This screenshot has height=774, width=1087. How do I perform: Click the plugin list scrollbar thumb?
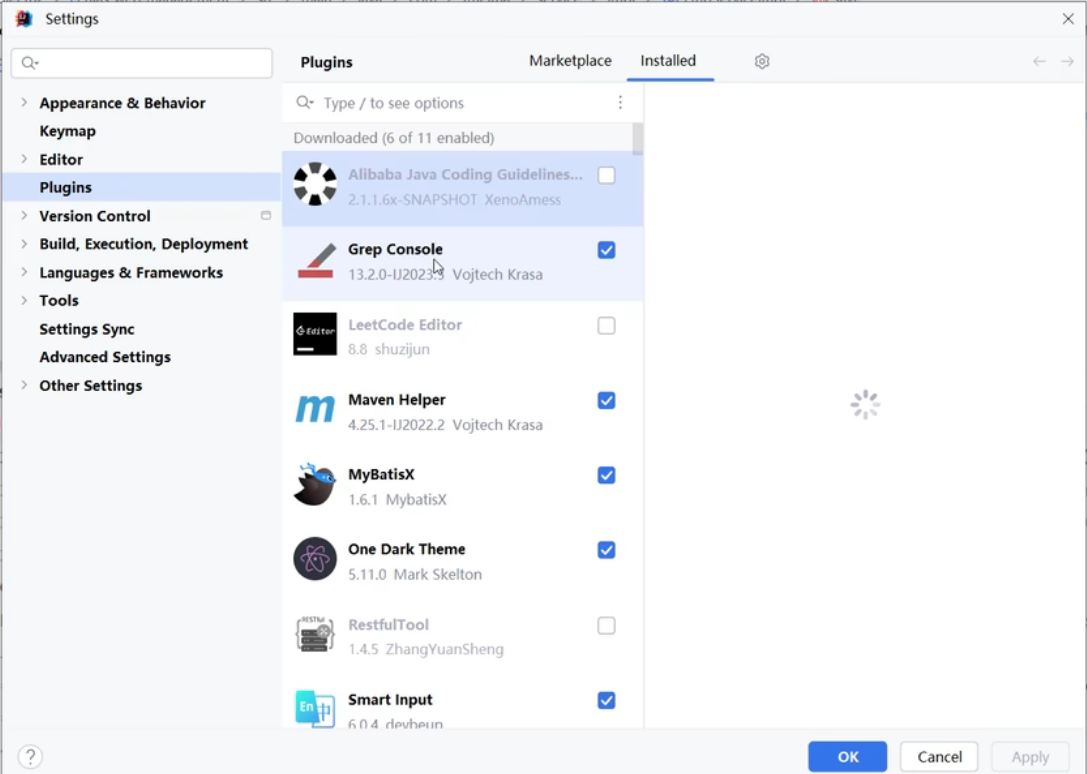point(638,139)
